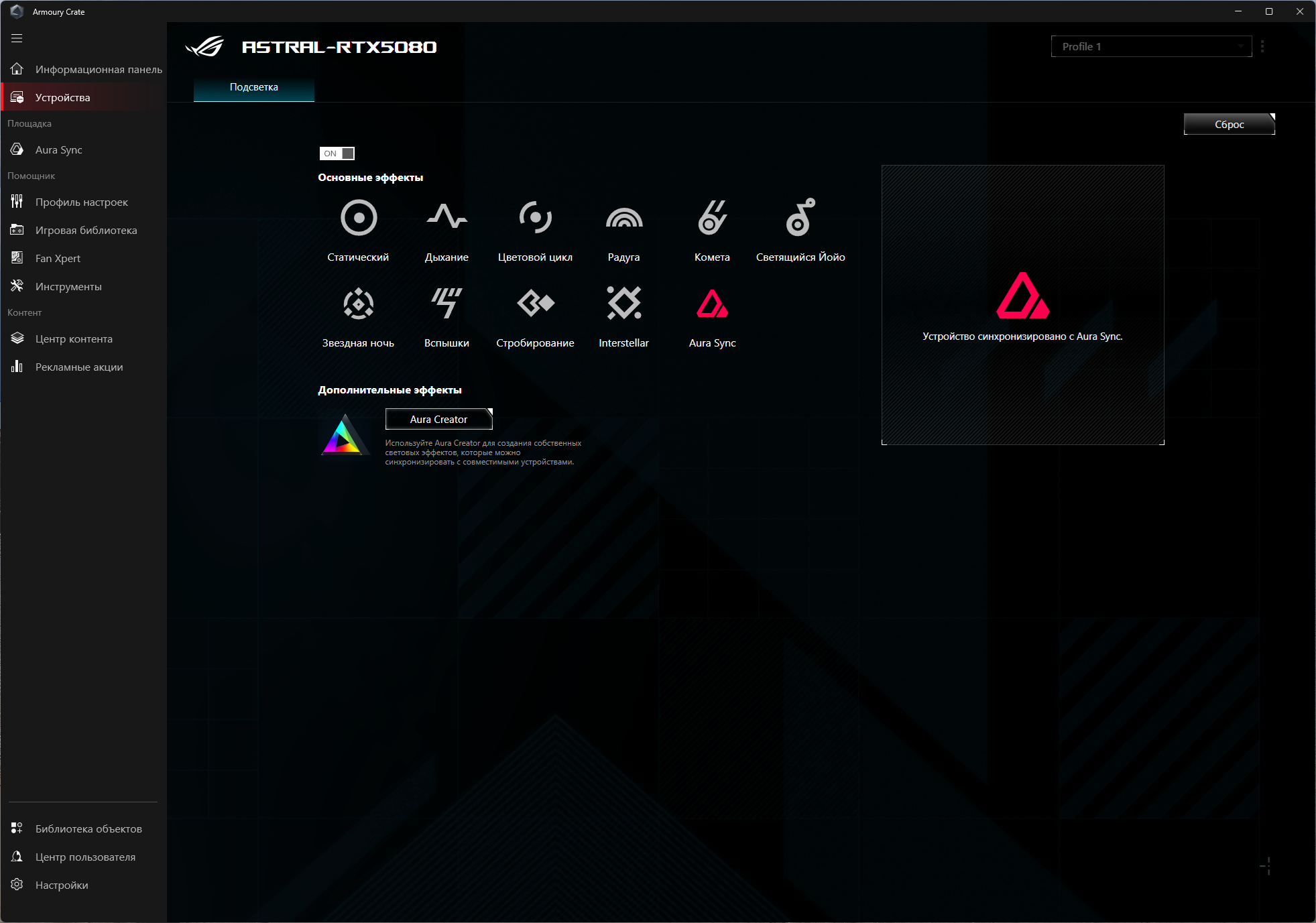Open the three-dot options menu beside profile
This screenshot has height=923, width=1316.
(1262, 46)
